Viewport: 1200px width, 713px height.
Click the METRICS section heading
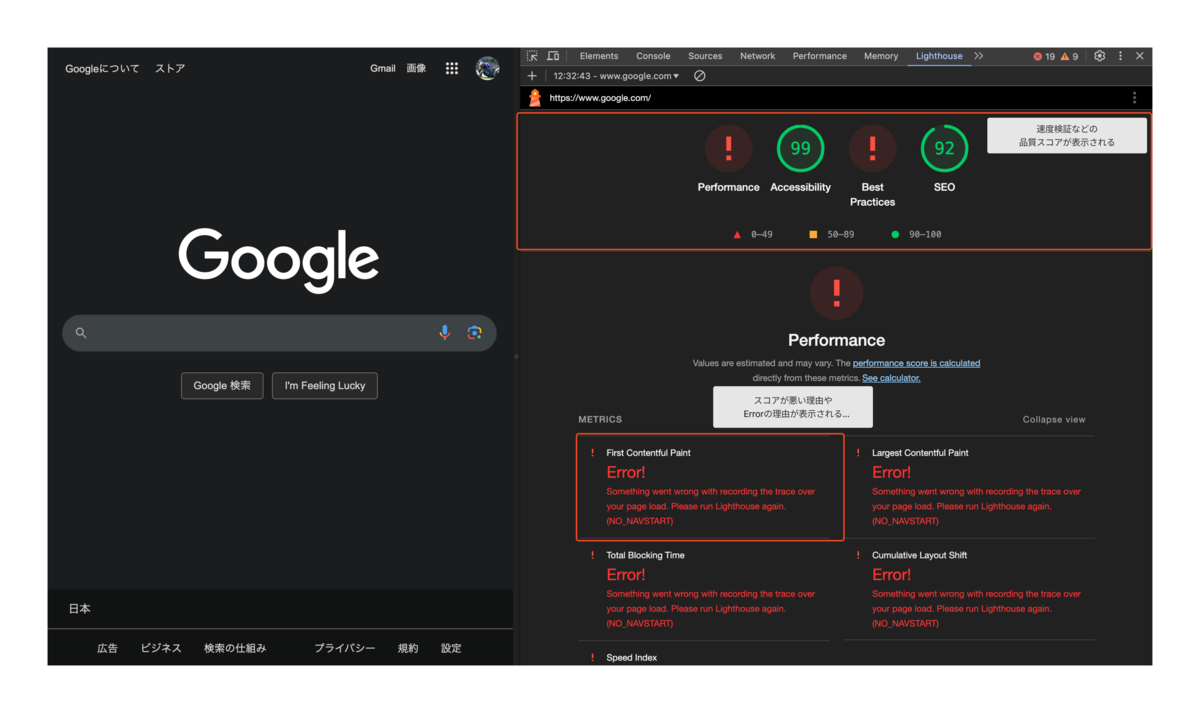600,420
